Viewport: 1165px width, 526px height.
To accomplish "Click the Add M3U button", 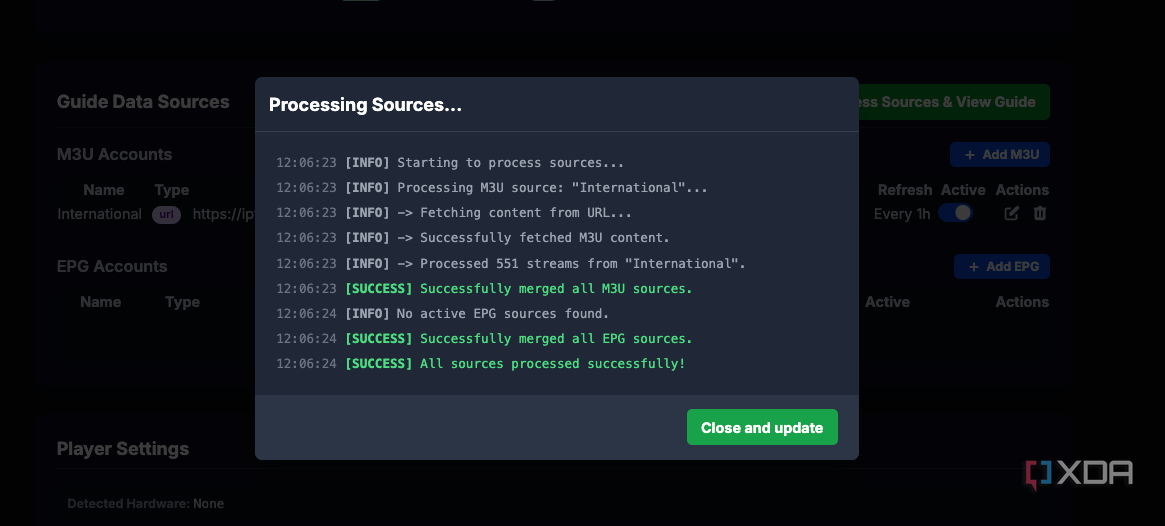I will [x=999, y=155].
